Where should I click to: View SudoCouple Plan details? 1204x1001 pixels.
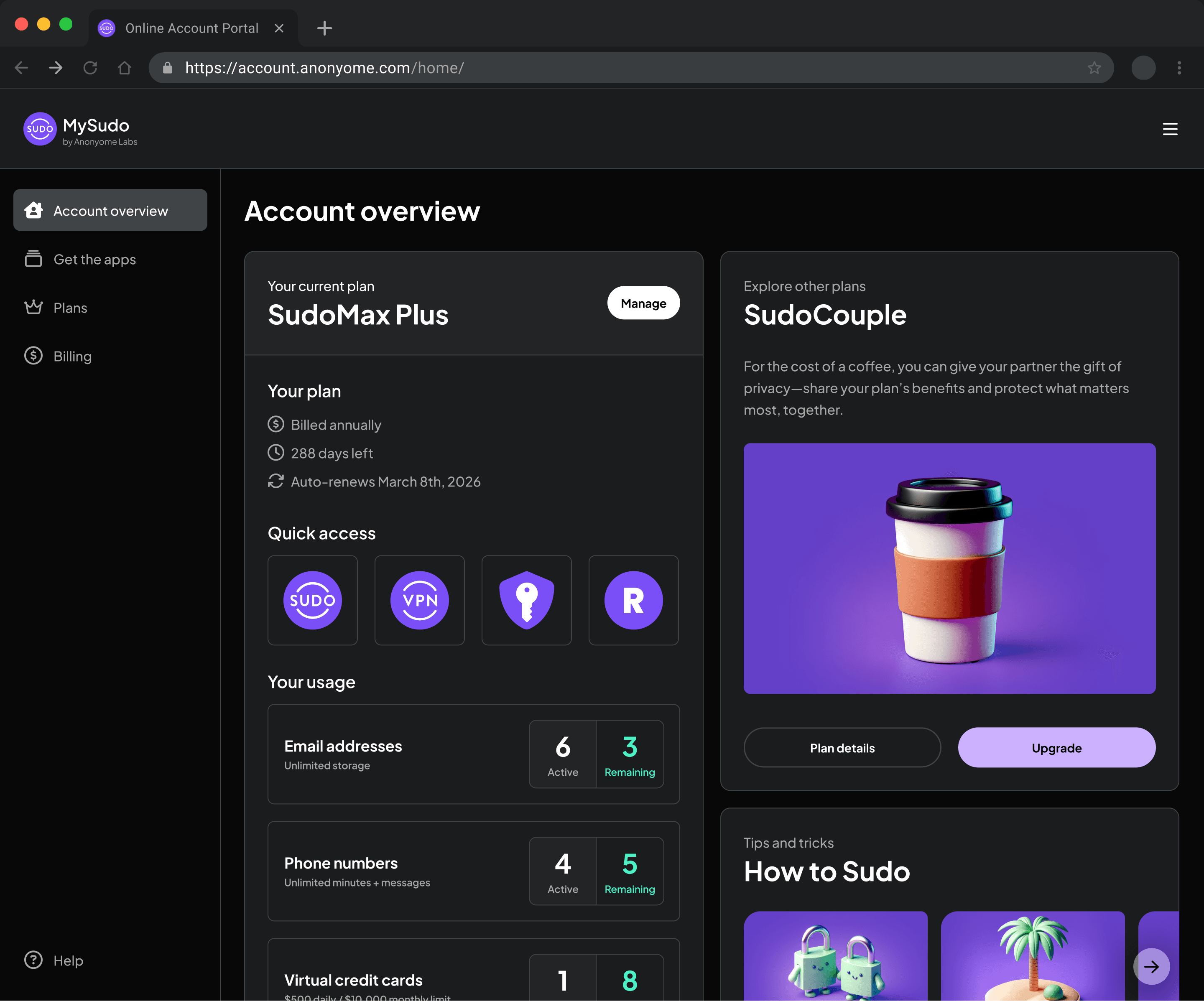pyautogui.click(x=842, y=748)
